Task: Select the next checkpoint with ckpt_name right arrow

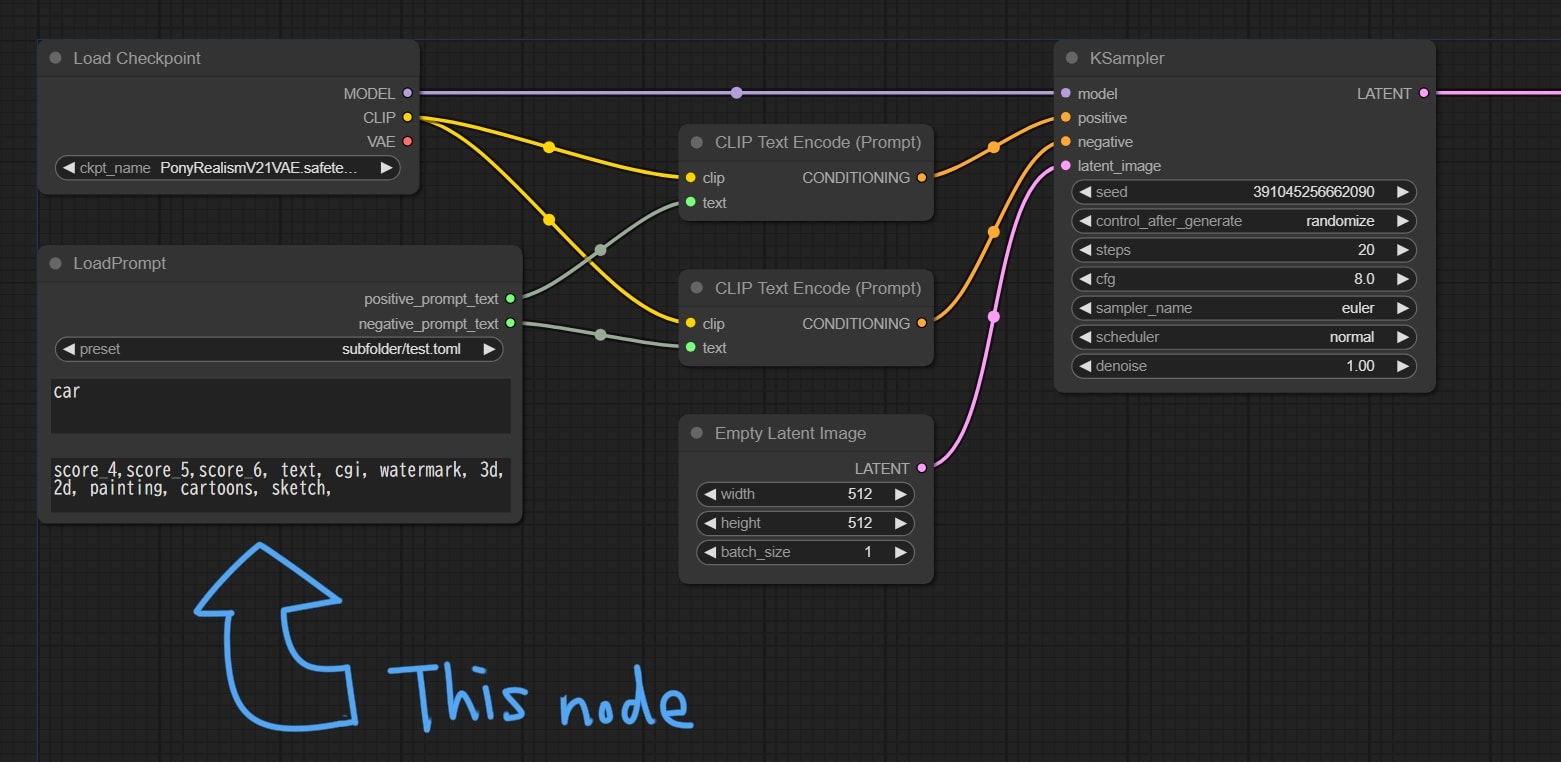Action: pos(386,168)
